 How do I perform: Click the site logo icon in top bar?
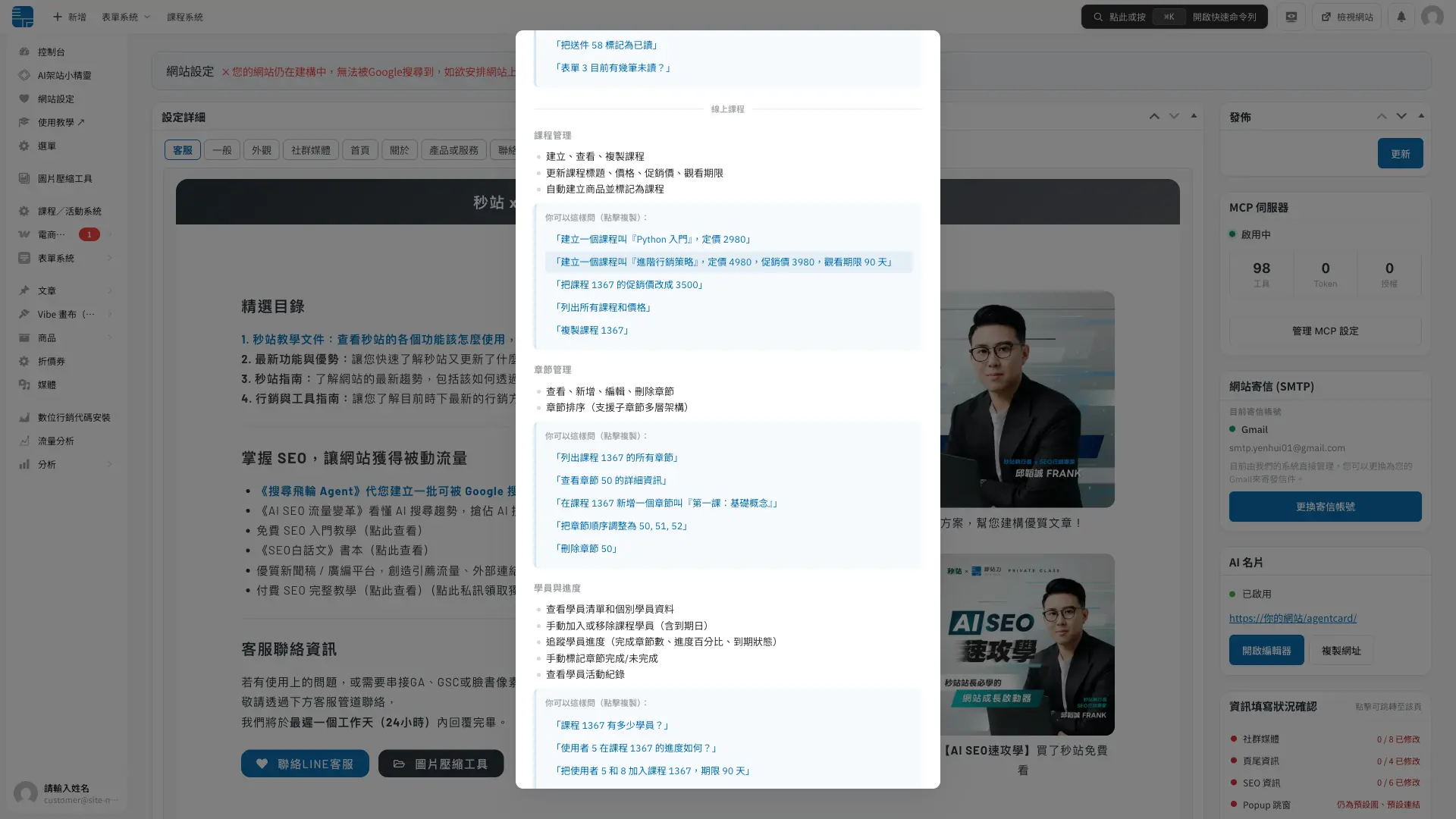[23, 17]
